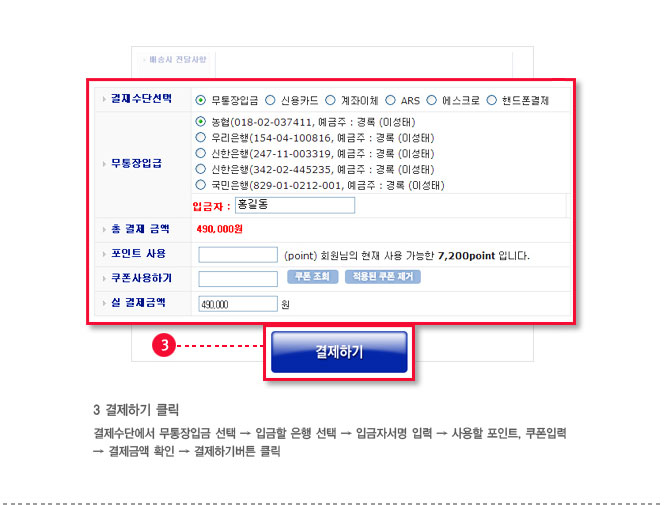Click the red number 3 step marker
The image size is (668, 505).
point(164,345)
